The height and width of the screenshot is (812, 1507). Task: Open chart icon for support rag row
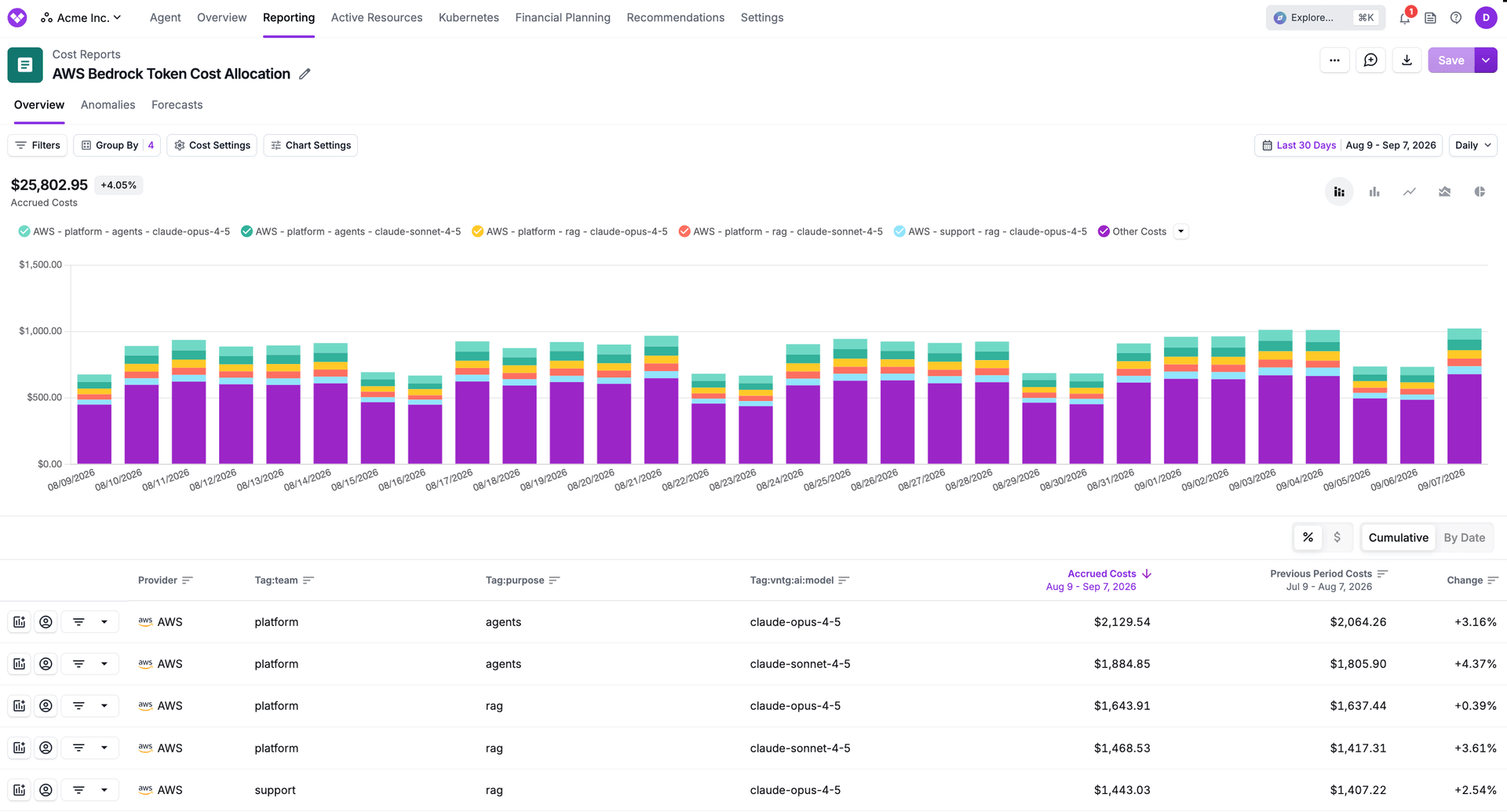(20, 790)
